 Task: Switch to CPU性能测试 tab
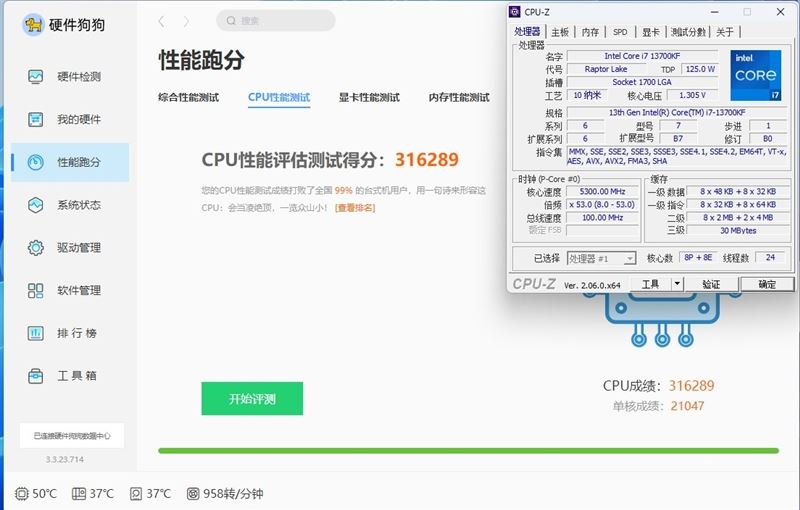(279, 97)
